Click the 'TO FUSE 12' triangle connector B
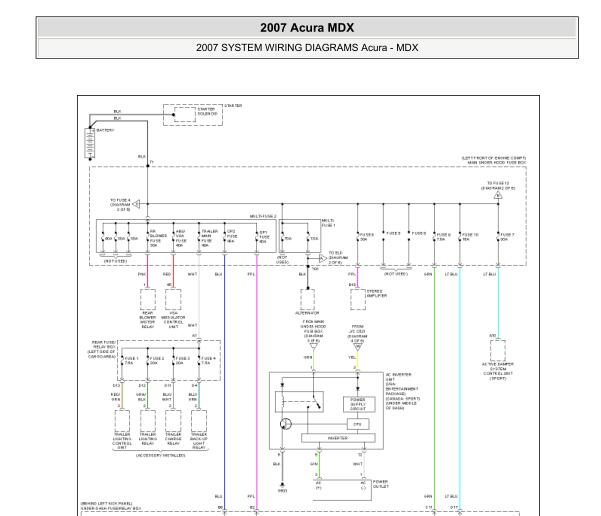Image resolution: width=601 pixels, height=516 pixels. tap(498, 196)
